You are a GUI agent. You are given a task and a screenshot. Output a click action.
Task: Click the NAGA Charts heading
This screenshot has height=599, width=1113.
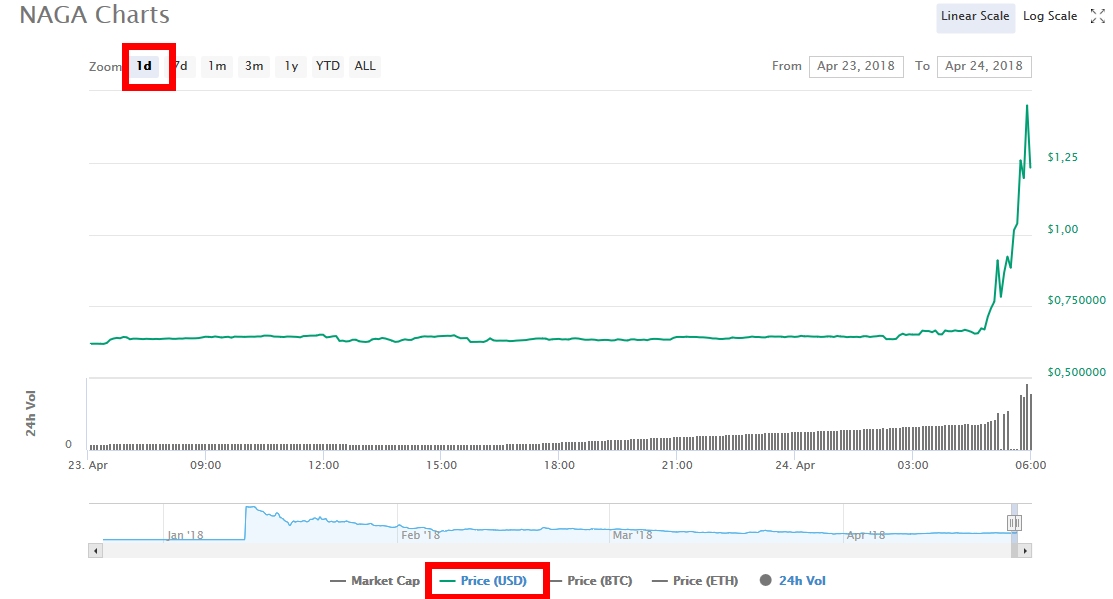(x=94, y=15)
